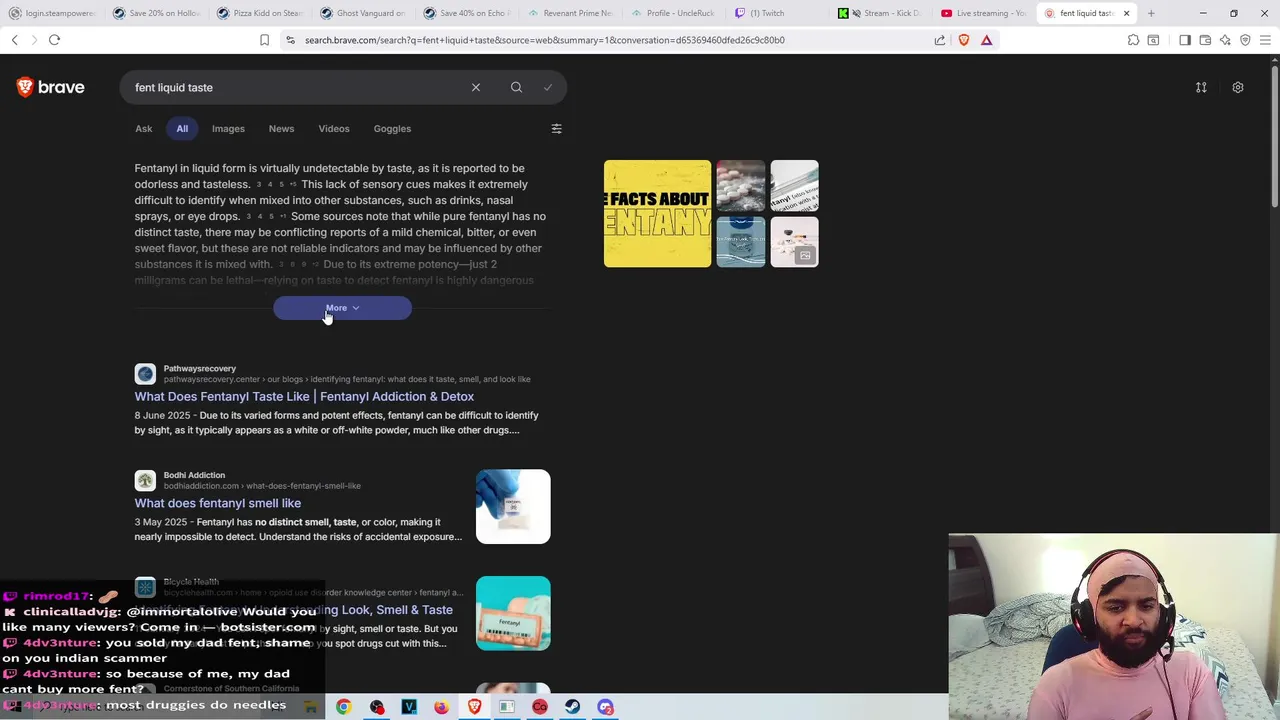This screenshot has width=1280, height=720.
Task: Open the Leo AI sparkle icon
Action: (1225, 40)
